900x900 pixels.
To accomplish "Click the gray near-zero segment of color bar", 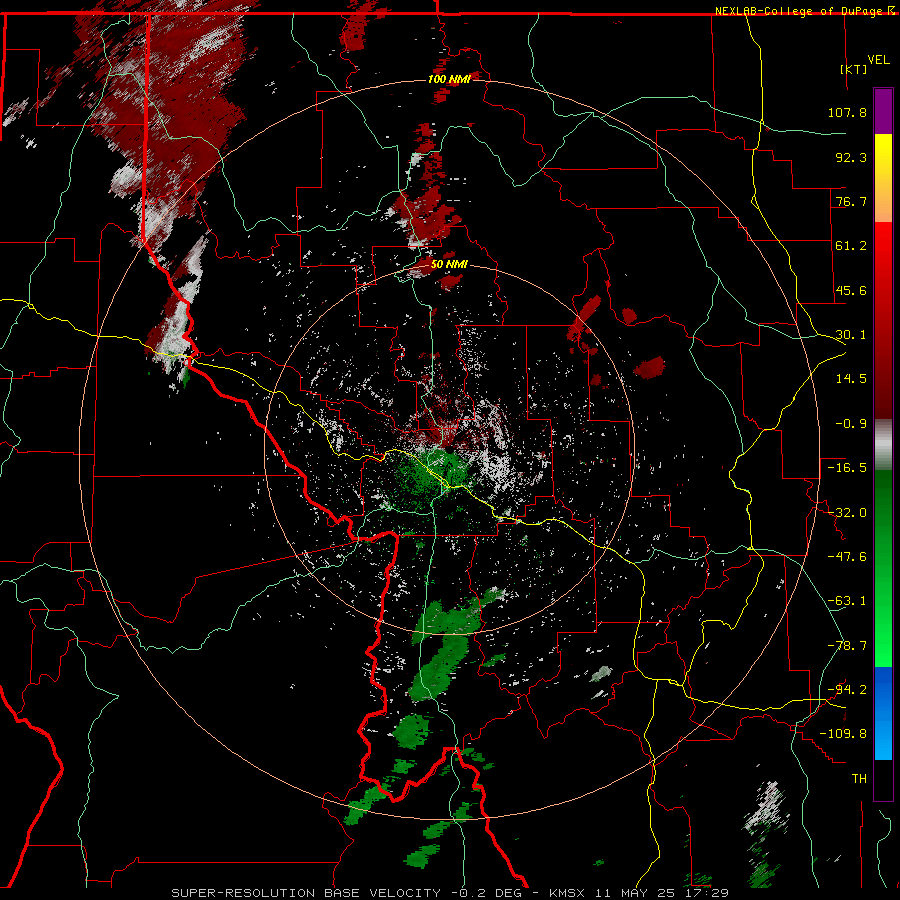I will pos(883,444).
